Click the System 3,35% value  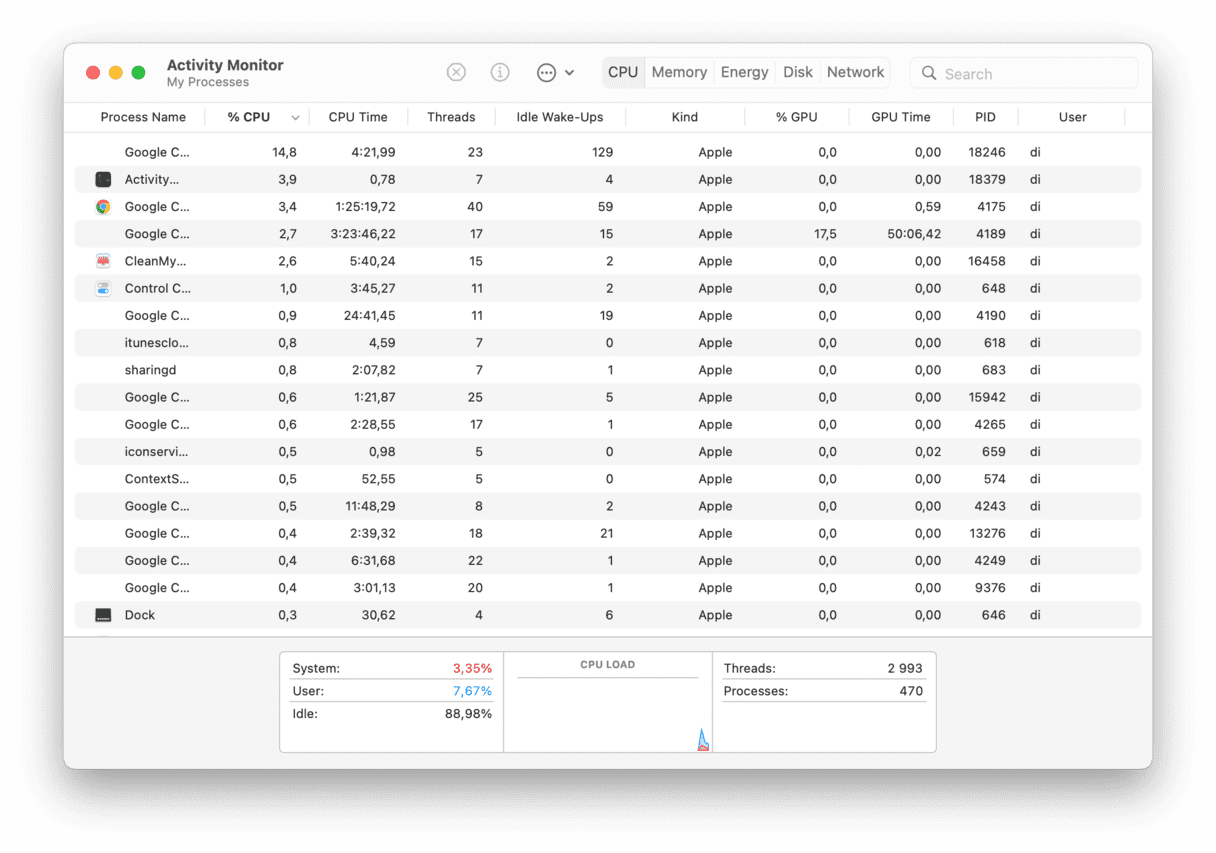point(472,668)
